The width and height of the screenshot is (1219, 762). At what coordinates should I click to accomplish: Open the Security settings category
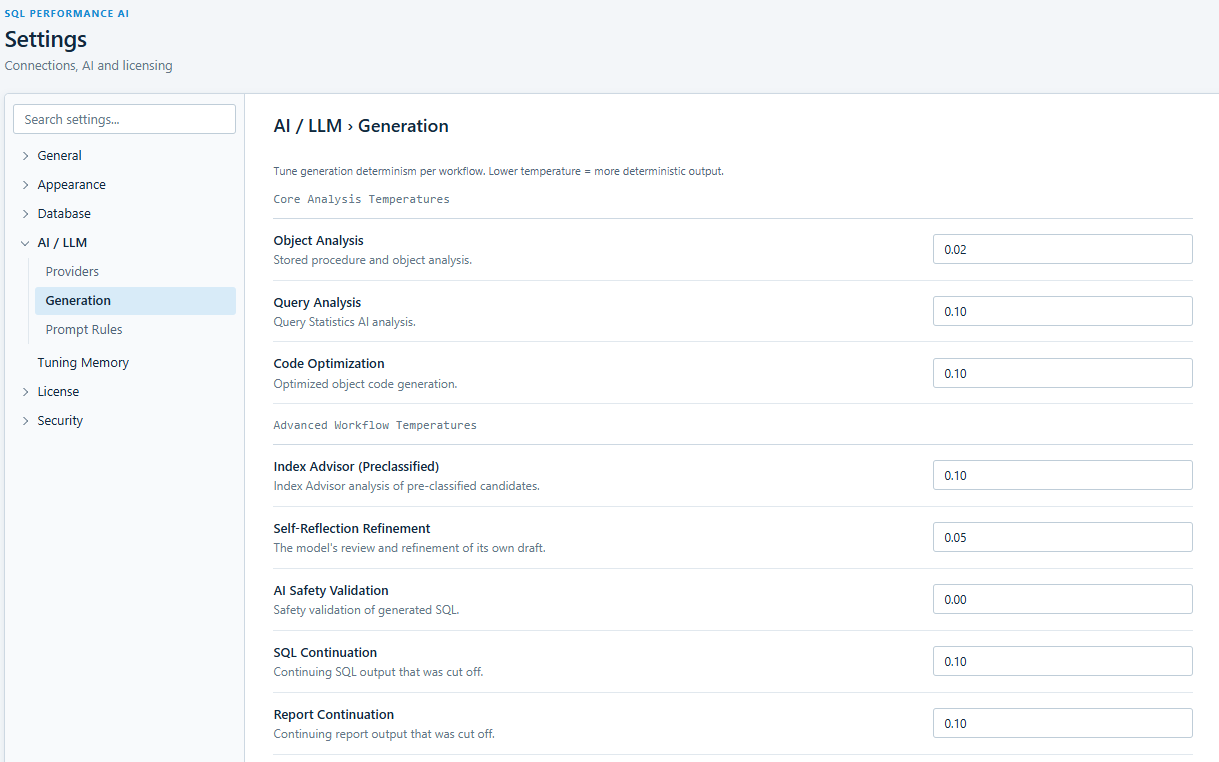[x=60, y=421]
